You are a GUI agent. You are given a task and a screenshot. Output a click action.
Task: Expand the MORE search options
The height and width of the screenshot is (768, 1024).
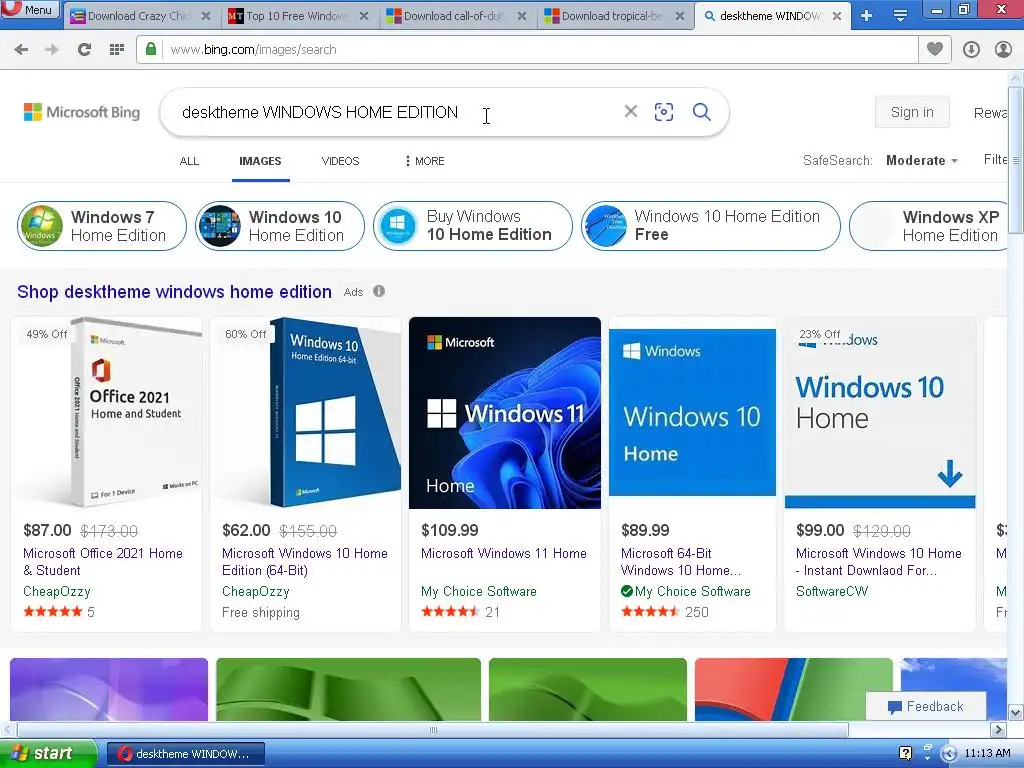[424, 161]
